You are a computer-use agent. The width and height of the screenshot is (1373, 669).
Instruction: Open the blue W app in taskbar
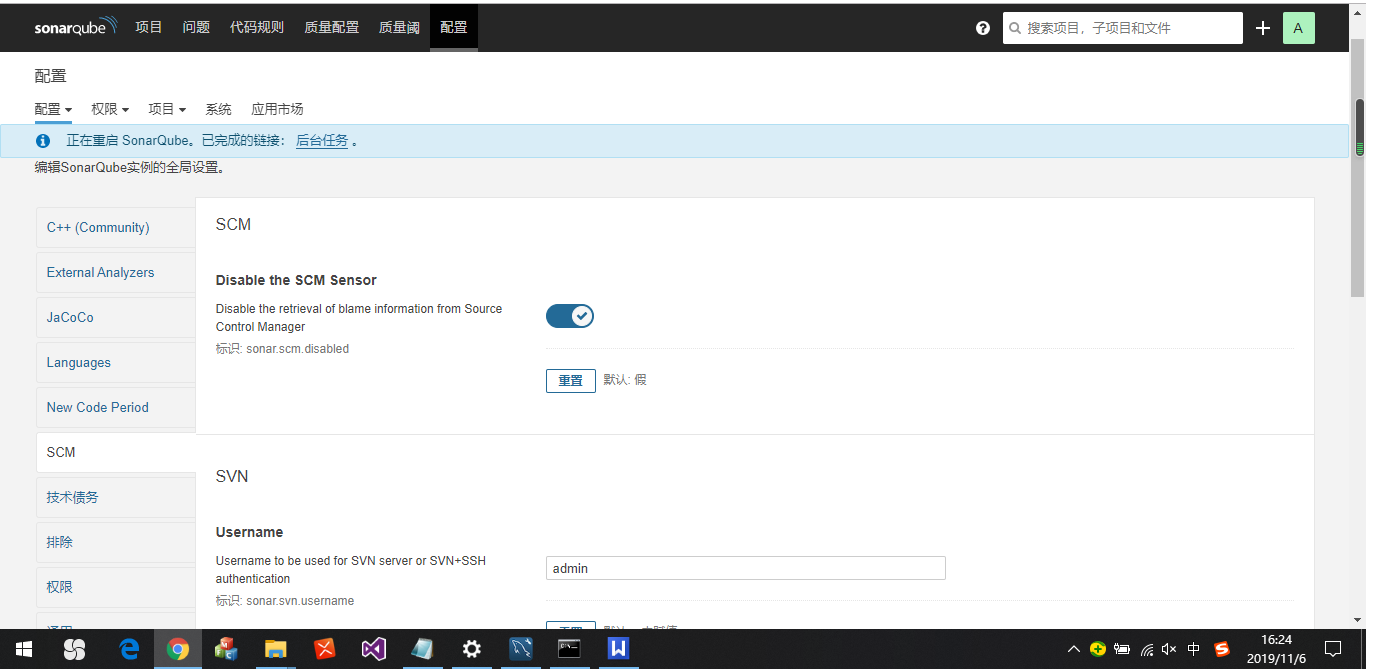(x=619, y=649)
